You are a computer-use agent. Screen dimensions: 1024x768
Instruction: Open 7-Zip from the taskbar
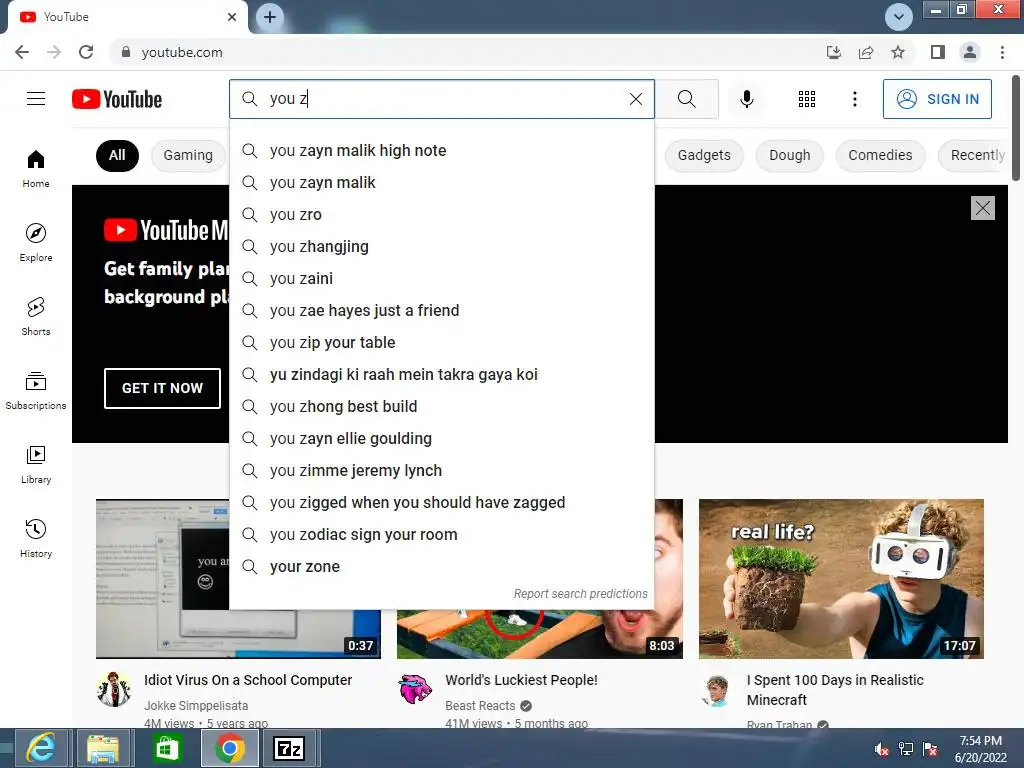(x=289, y=748)
